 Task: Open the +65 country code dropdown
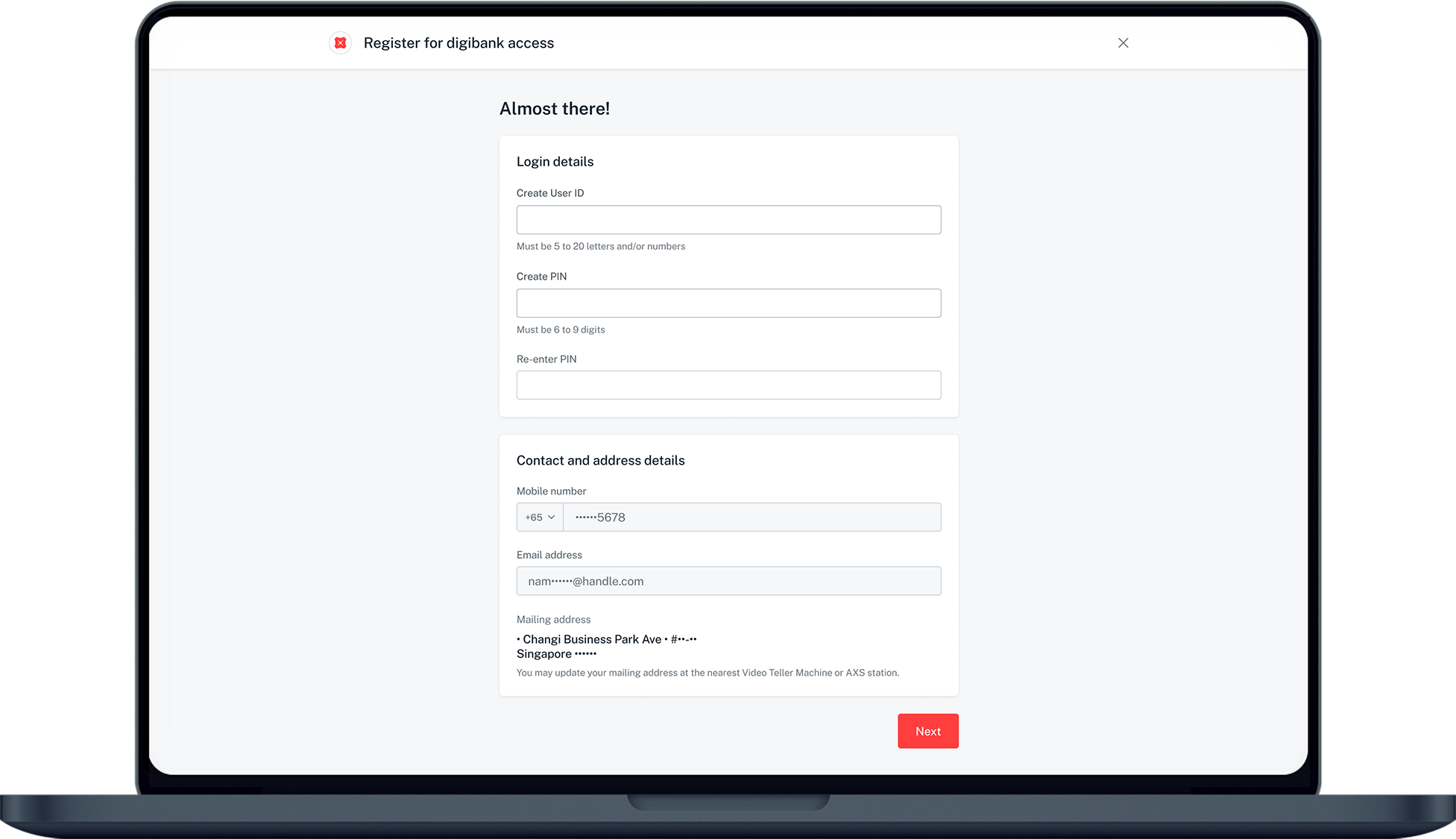(540, 518)
